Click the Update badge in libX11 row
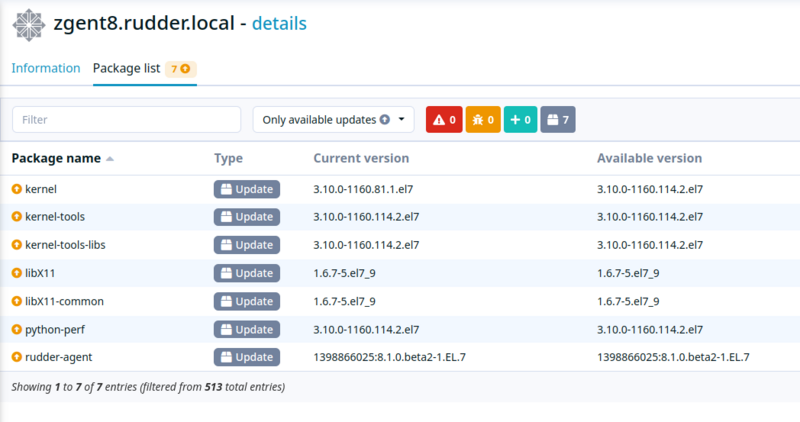This screenshot has width=800, height=422. (247, 273)
